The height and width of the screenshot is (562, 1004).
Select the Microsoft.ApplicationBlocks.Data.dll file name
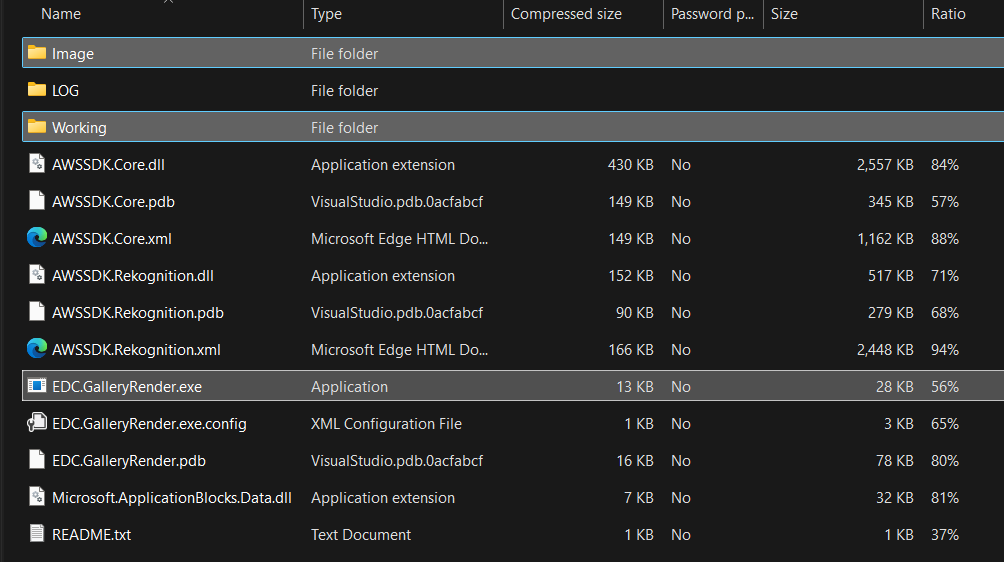[x=172, y=498]
